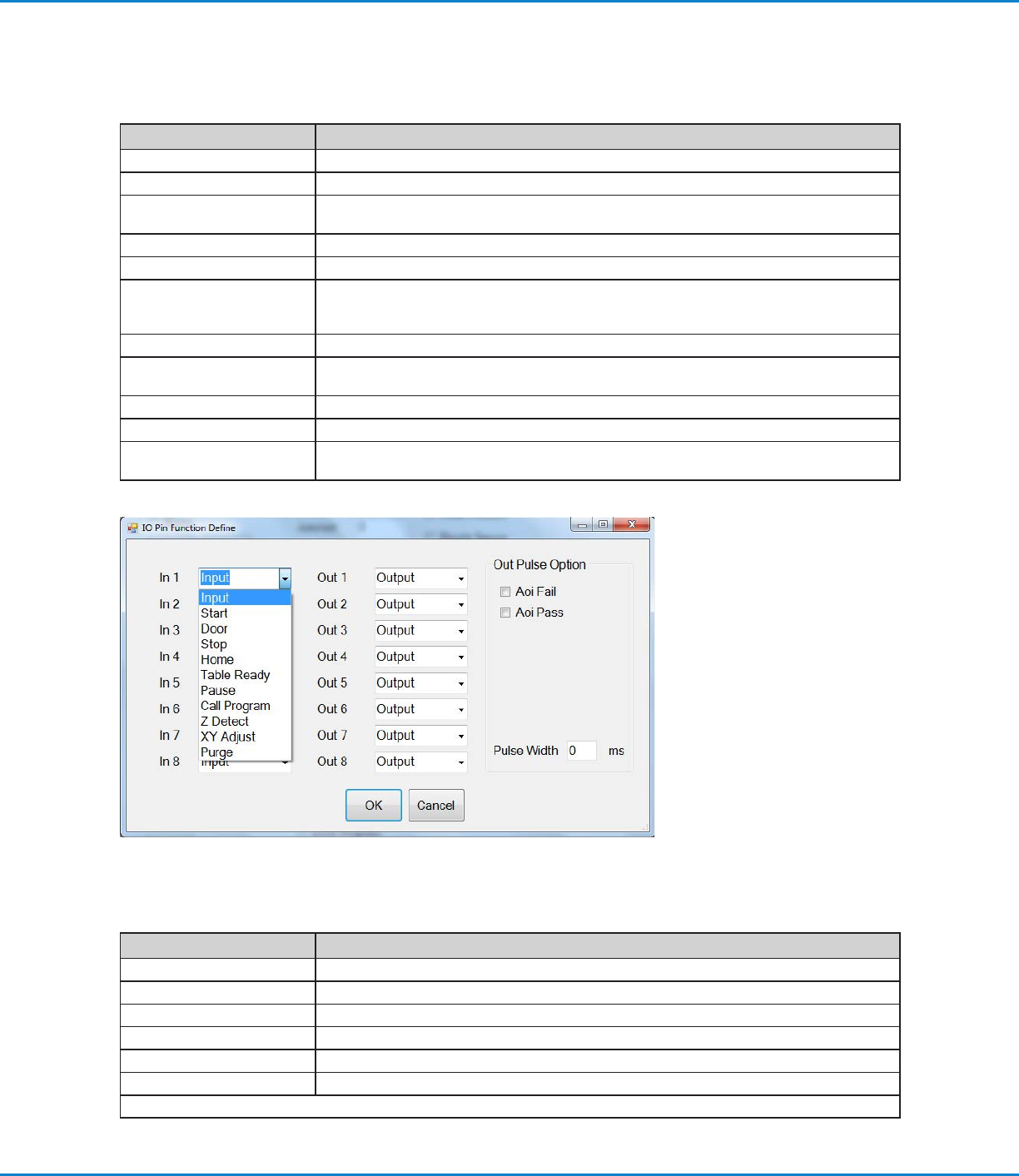Open the Out 1 Output dropdown
The width and height of the screenshot is (1019, 1176).
[x=420, y=578]
